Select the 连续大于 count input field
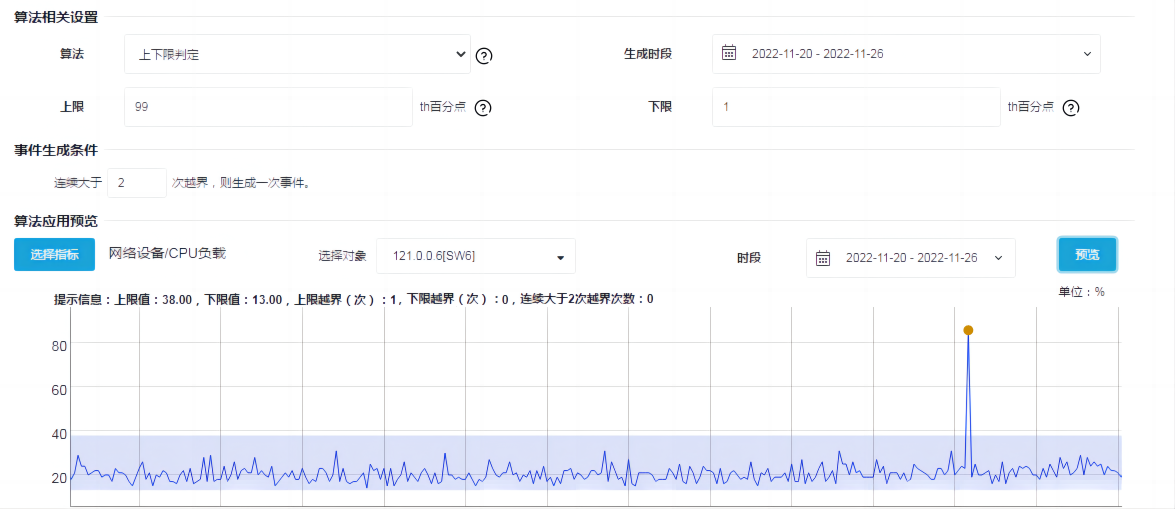 point(136,183)
